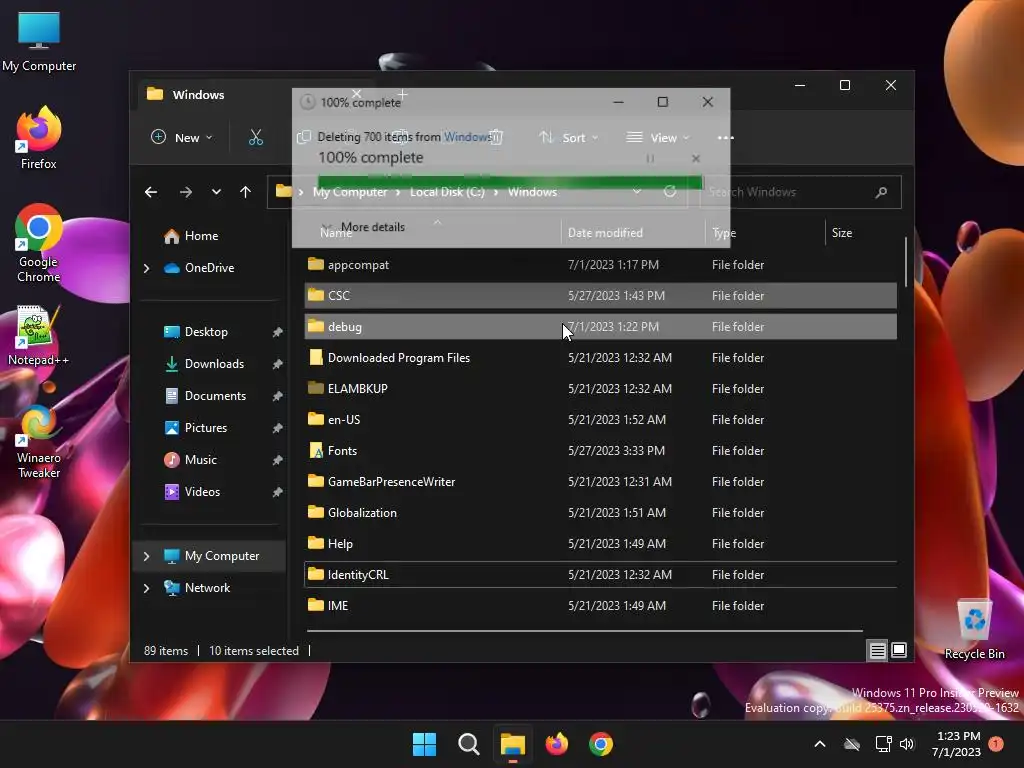Show hidden tray icons chevron
Screen dimensions: 1024x768
pos(820,744)
